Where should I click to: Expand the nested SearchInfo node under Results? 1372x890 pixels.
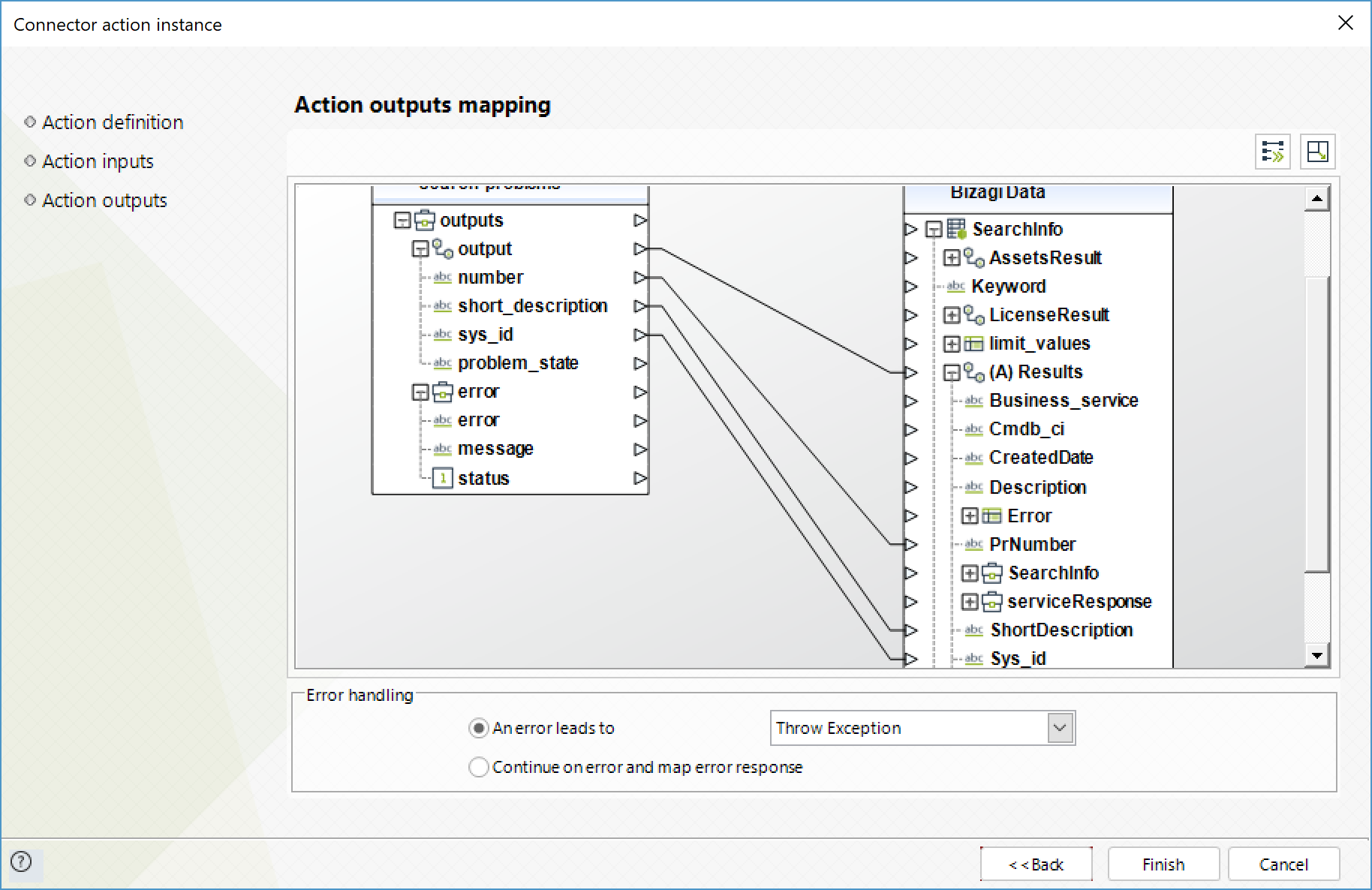(970, 574)
